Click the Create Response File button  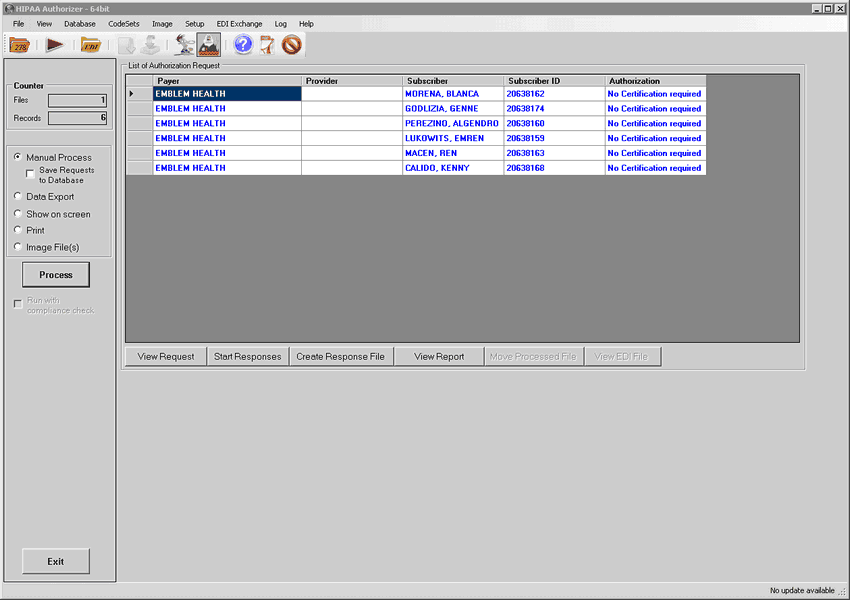pyautogui.click(x=340, y=357)
